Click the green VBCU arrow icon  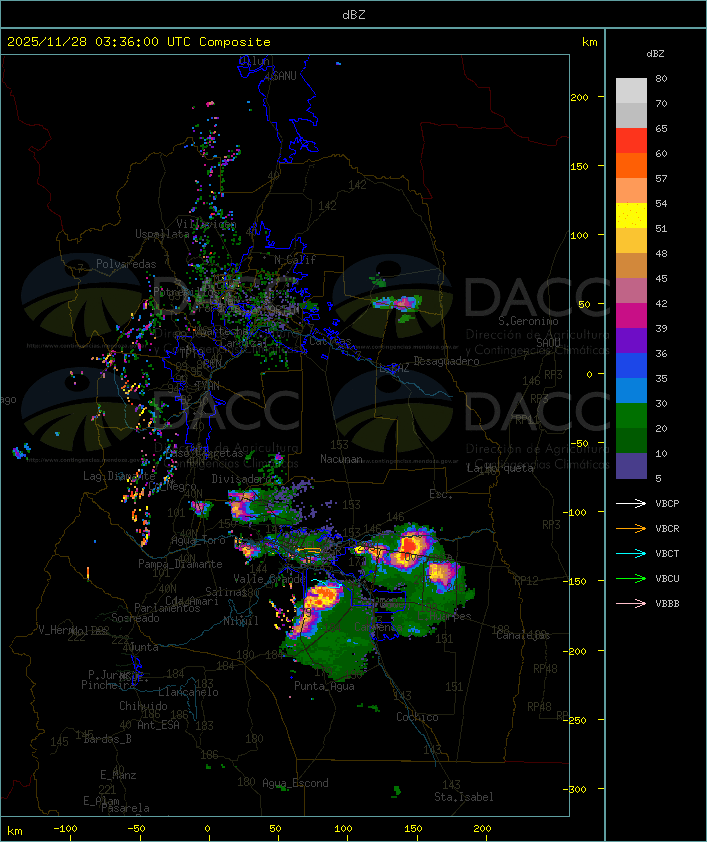tap(631, 578)
